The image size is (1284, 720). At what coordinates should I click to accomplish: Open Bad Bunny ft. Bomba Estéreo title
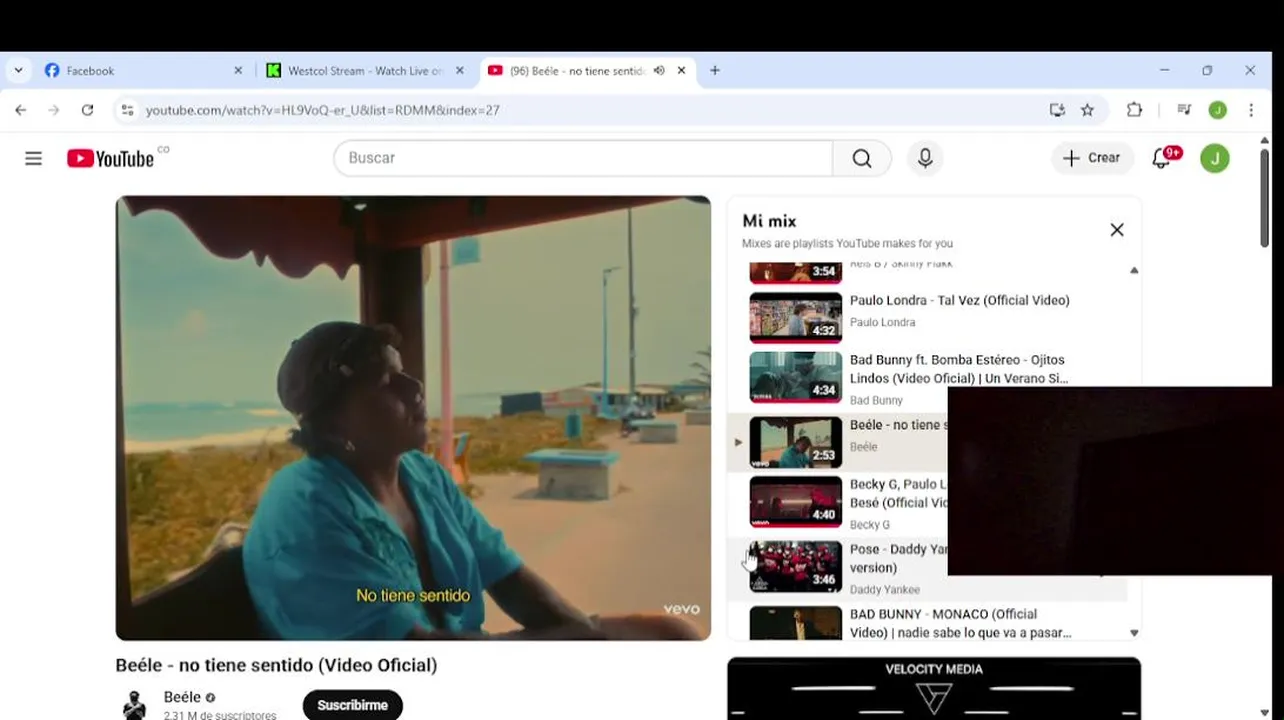(958, 369)
